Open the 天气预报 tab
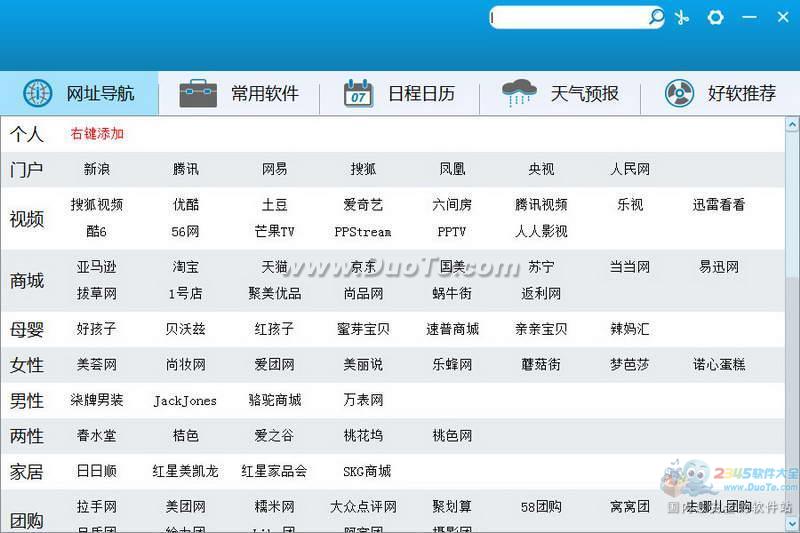The height and width of the screenshot is (533, 800). pos(560,93)
